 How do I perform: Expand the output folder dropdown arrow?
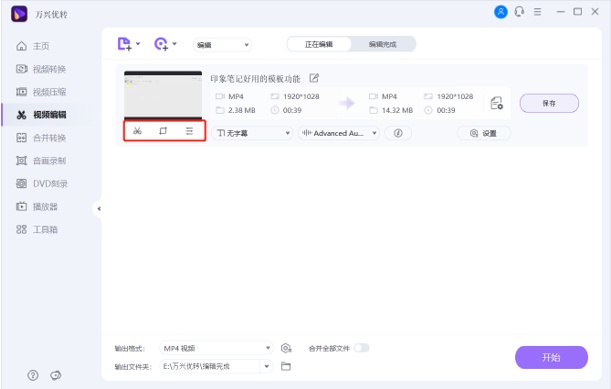point(267,366)
